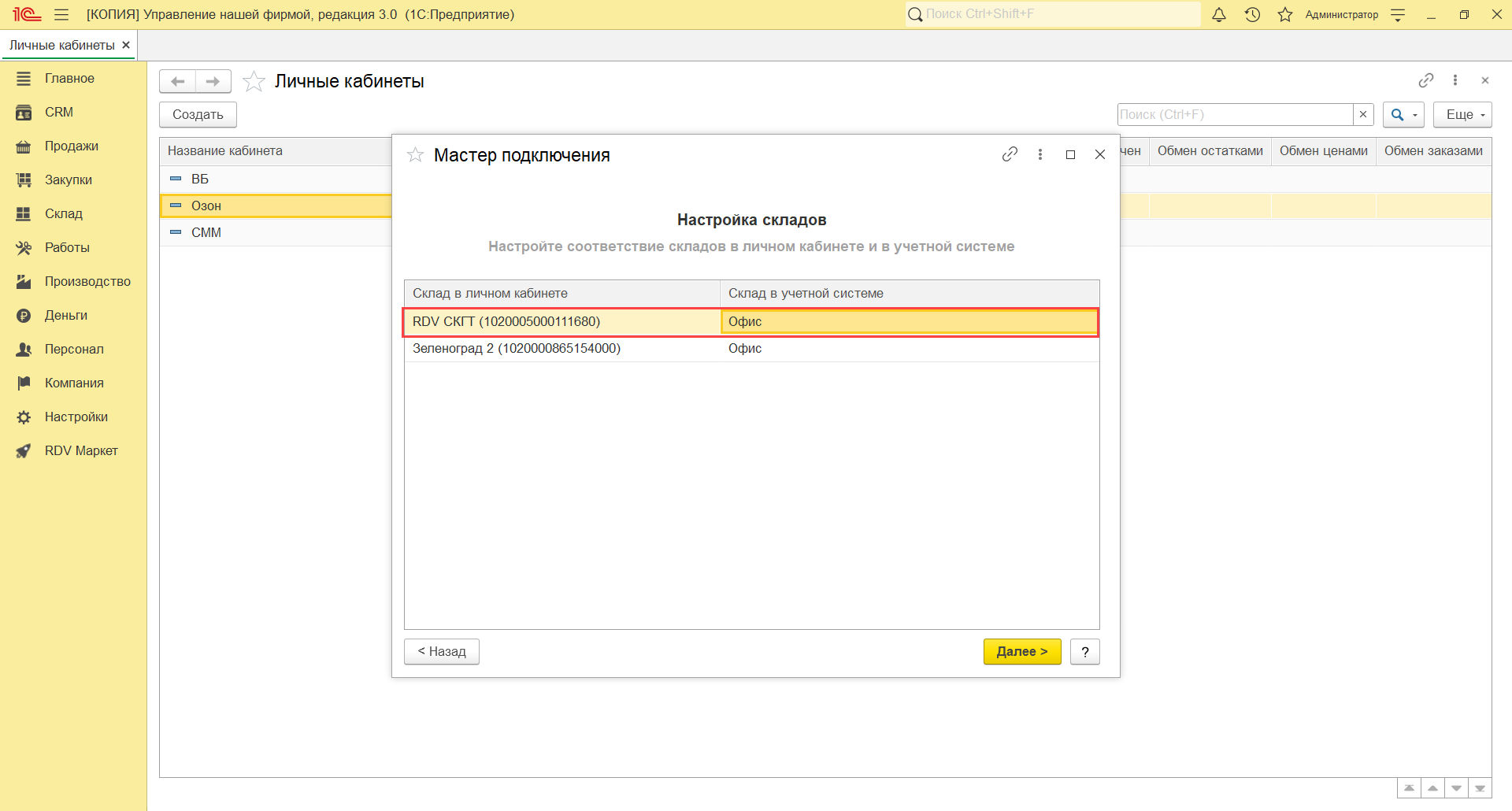Copy link in Мастер подключения dialog
Image resolution: width=1512 pixels, height=811 pixels.
tap(1010, 154)
